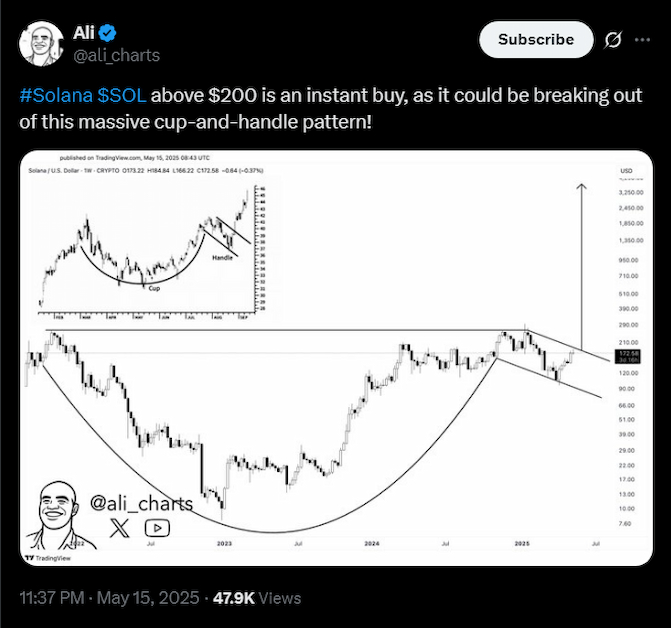Click Ali's profile avatar picture
Image resolution: width=671 pixels, height=628 pixels.
click(x=41, y=44)
